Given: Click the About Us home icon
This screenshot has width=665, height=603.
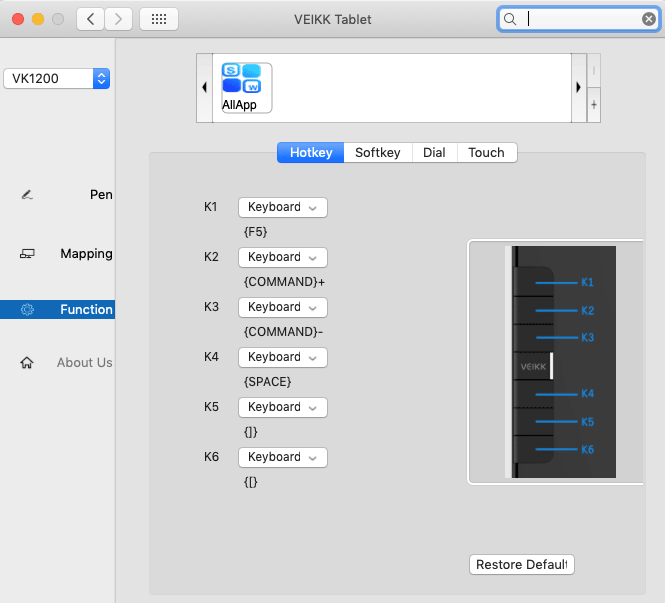Looking at the screenshot, I should [x=27, y=363].
